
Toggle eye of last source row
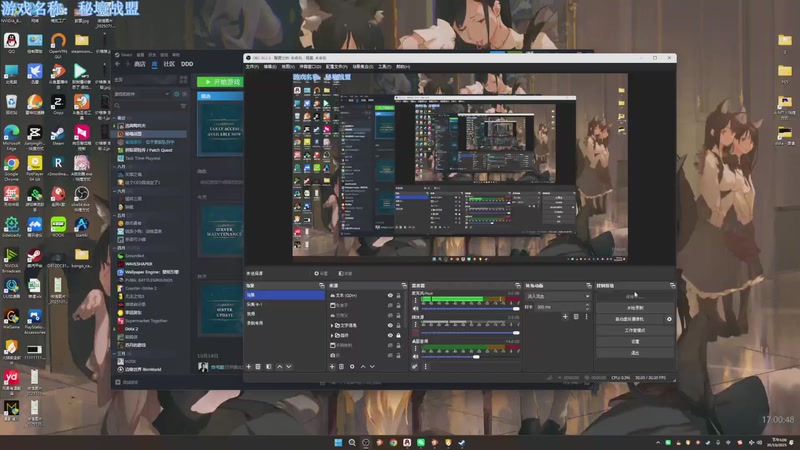(x=390, y=355)
